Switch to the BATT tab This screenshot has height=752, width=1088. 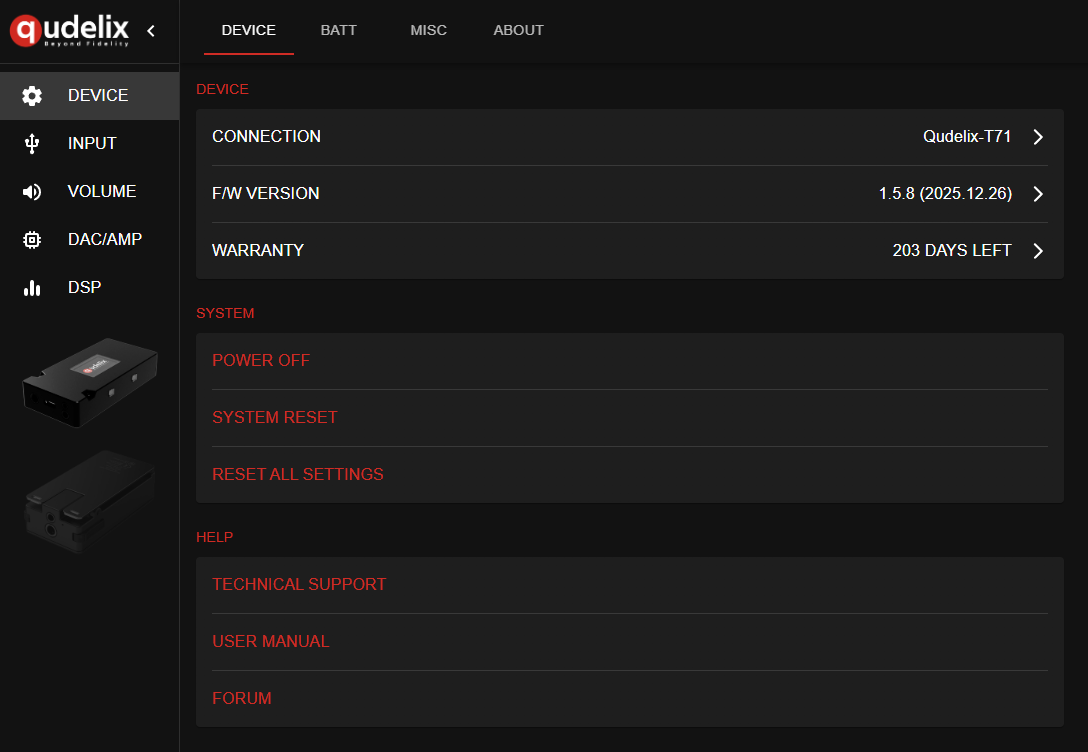tap(338, 30)
